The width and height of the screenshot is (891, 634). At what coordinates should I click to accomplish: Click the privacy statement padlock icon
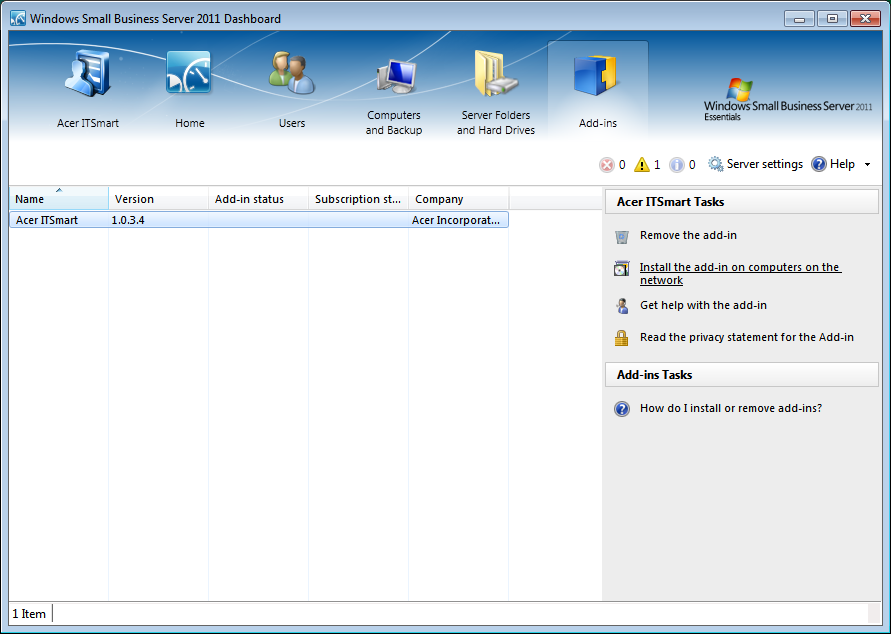tap(622, 338)
